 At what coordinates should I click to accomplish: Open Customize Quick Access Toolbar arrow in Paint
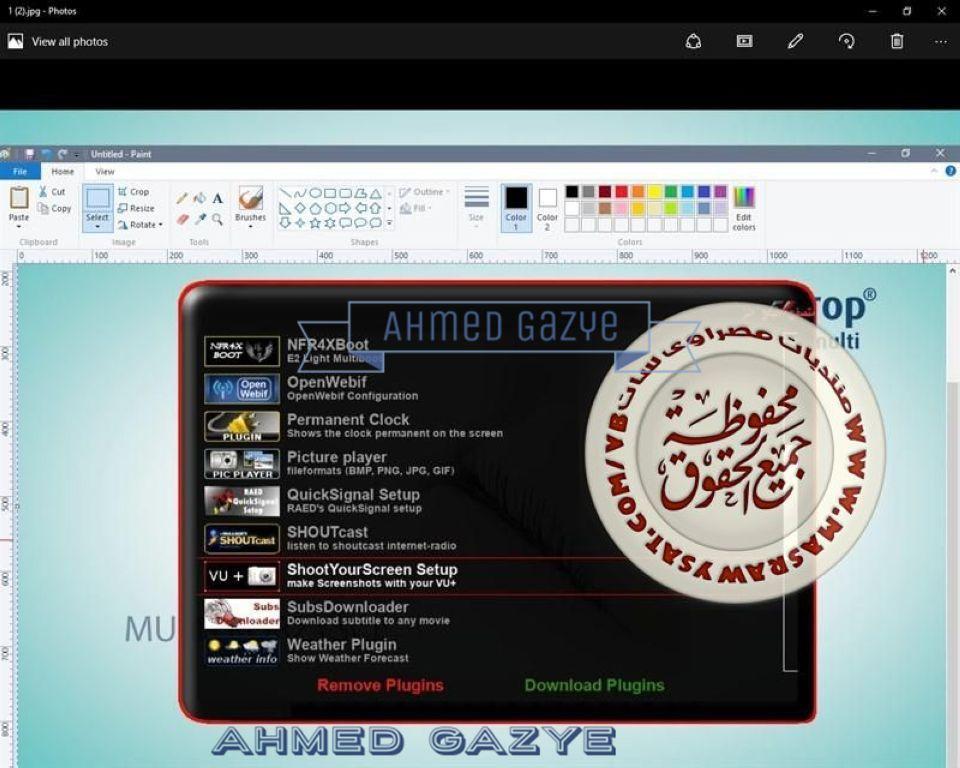click(x=77, y=154)
